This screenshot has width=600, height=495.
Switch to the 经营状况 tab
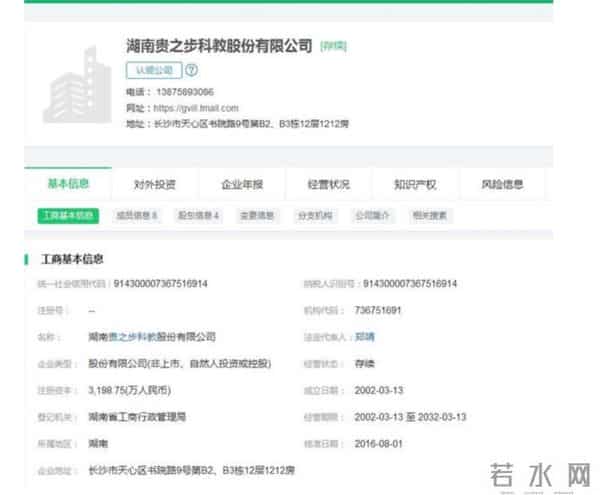coord(329,185)
